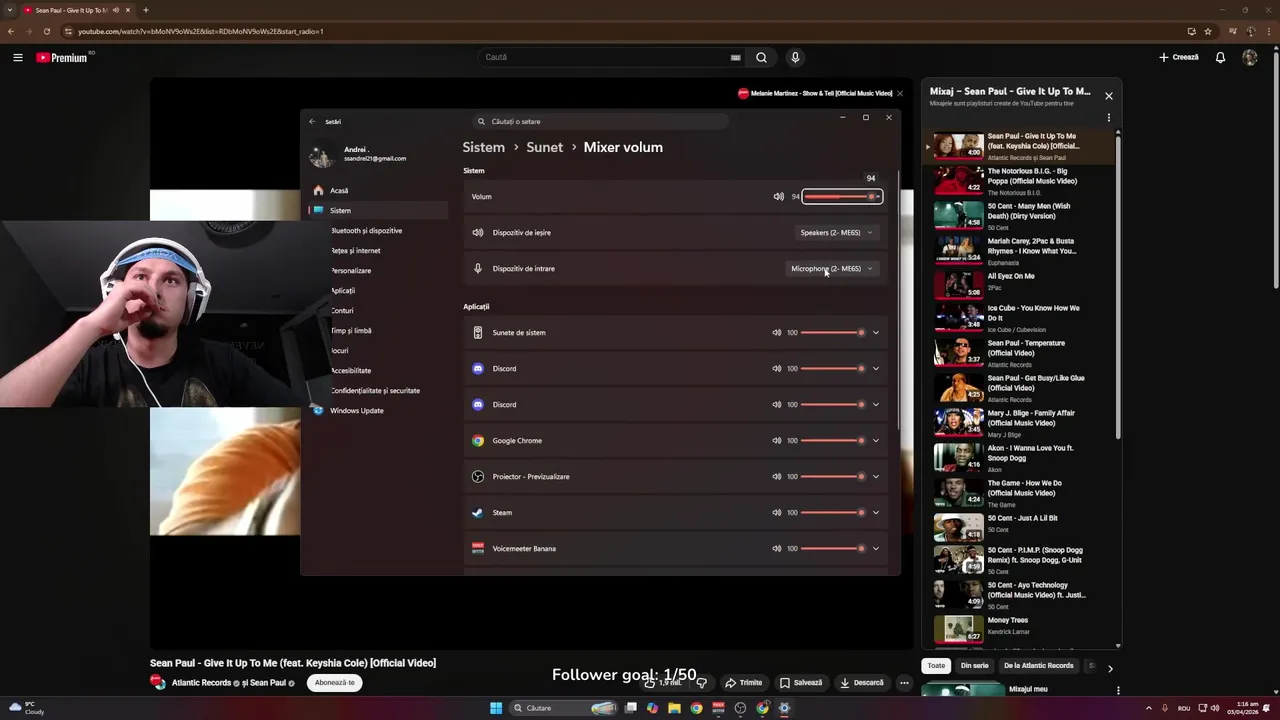Viewport: 1280px width, 720px height.
Task: Show more playlist filter chips with the arrow
Action: coord(1109,668)
